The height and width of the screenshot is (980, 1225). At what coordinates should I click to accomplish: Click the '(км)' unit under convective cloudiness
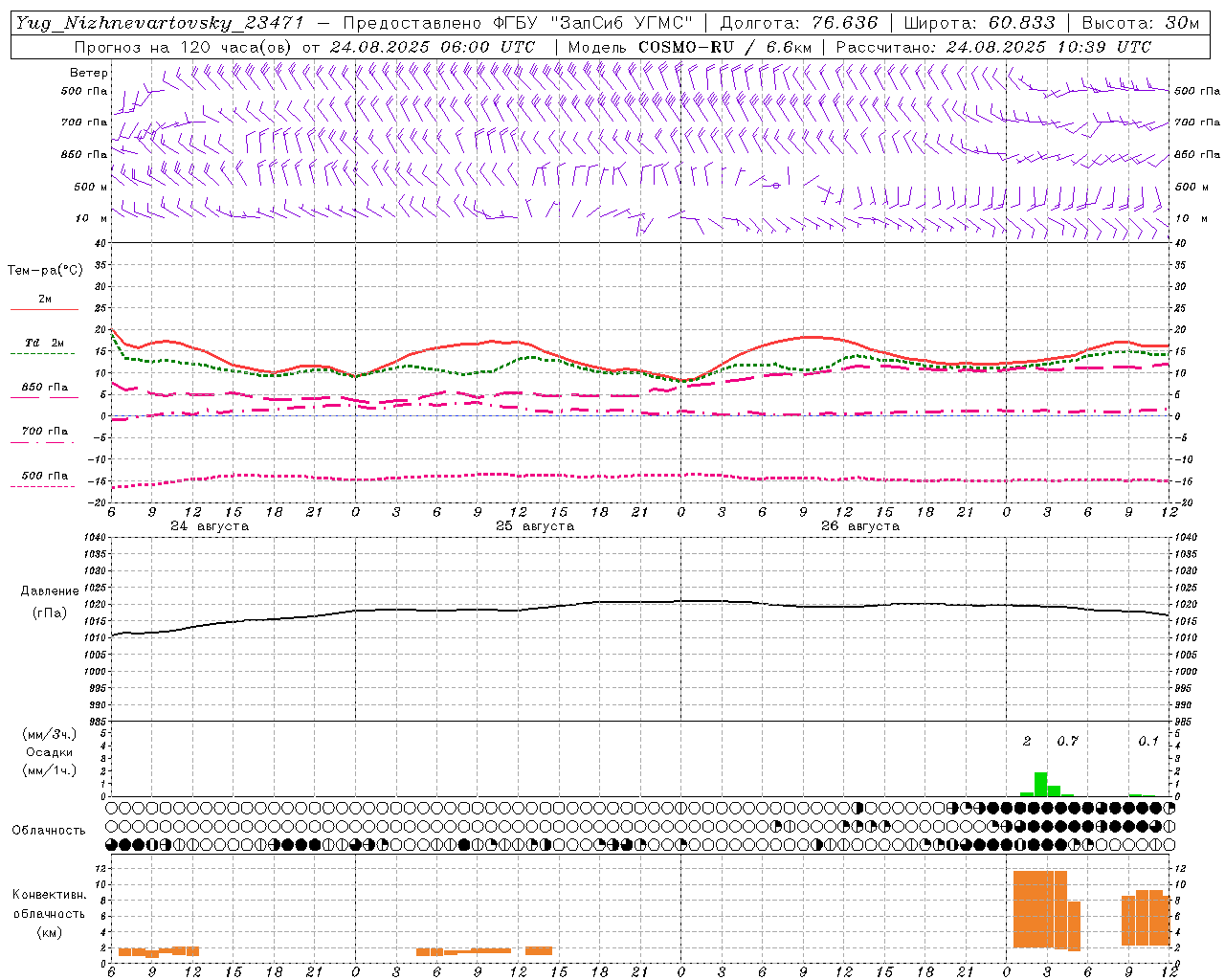coord(50,932)
